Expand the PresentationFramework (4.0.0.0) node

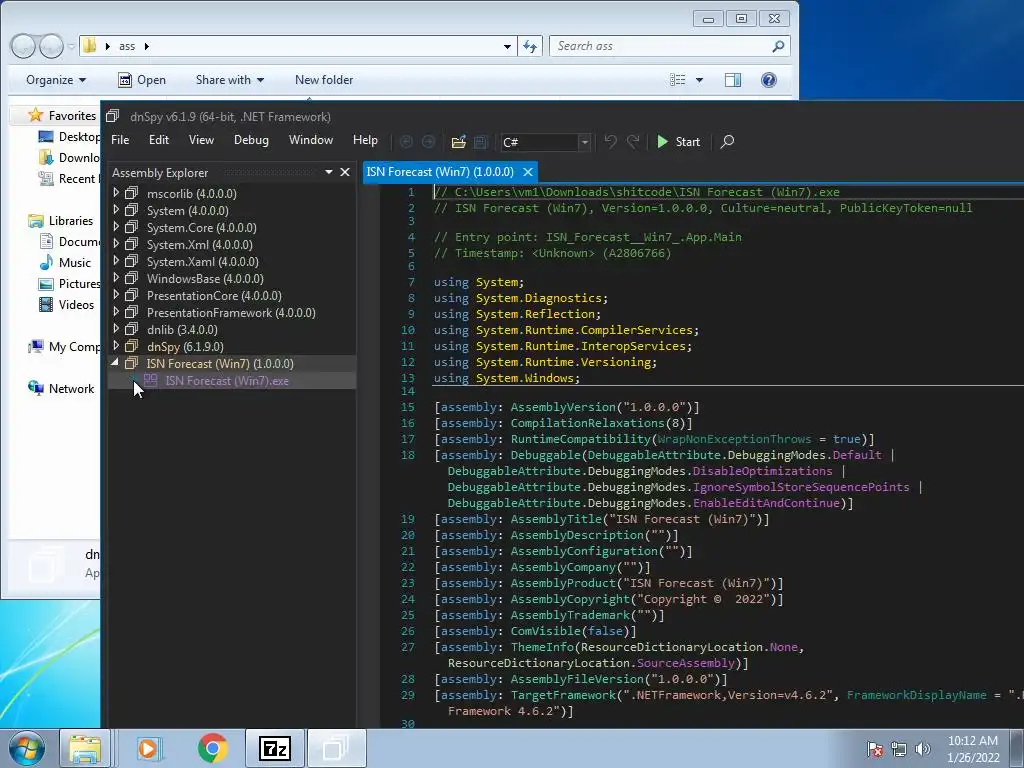pos(116,312)
